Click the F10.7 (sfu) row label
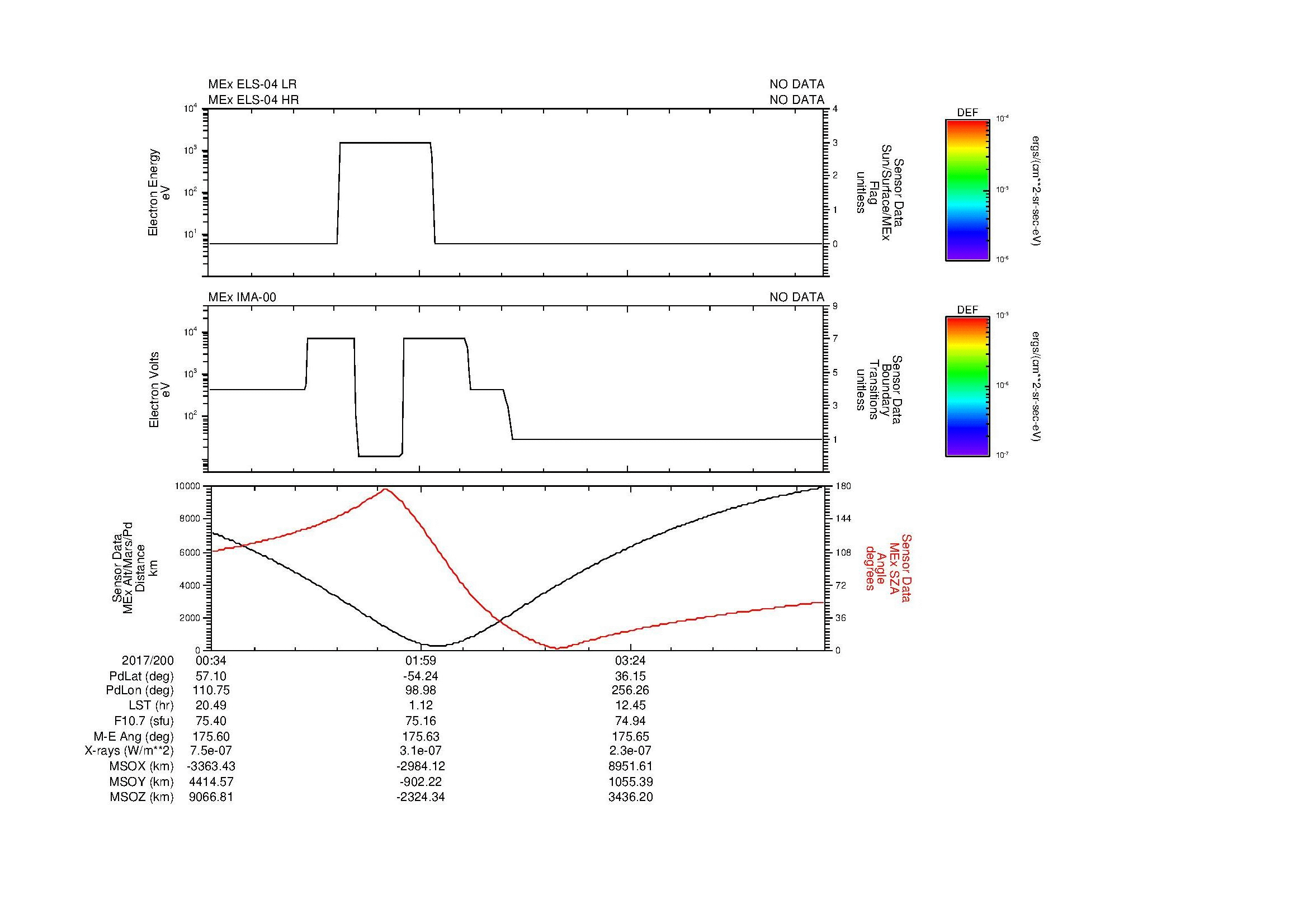 pyautogui.click(x=144, y=721)
